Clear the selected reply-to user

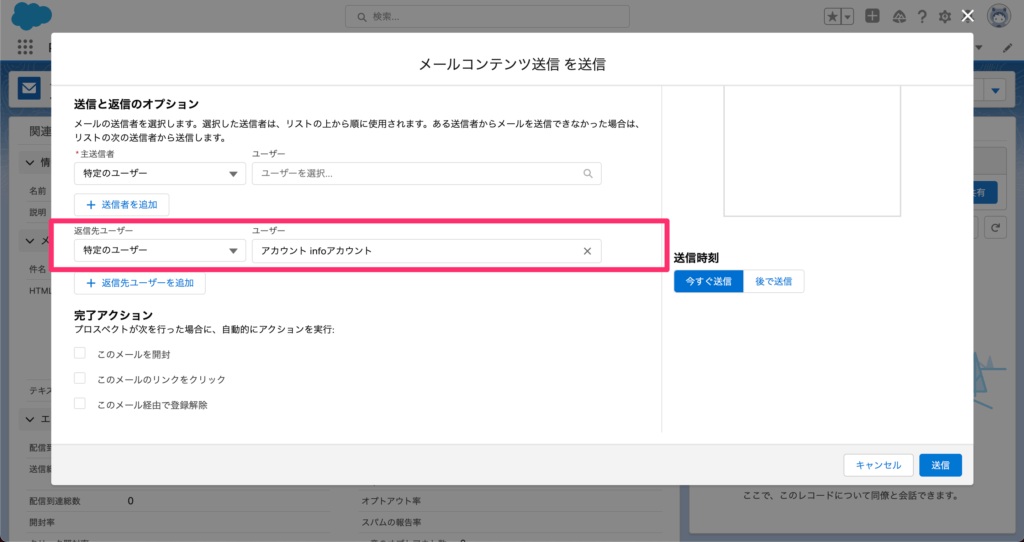point(587,251)
